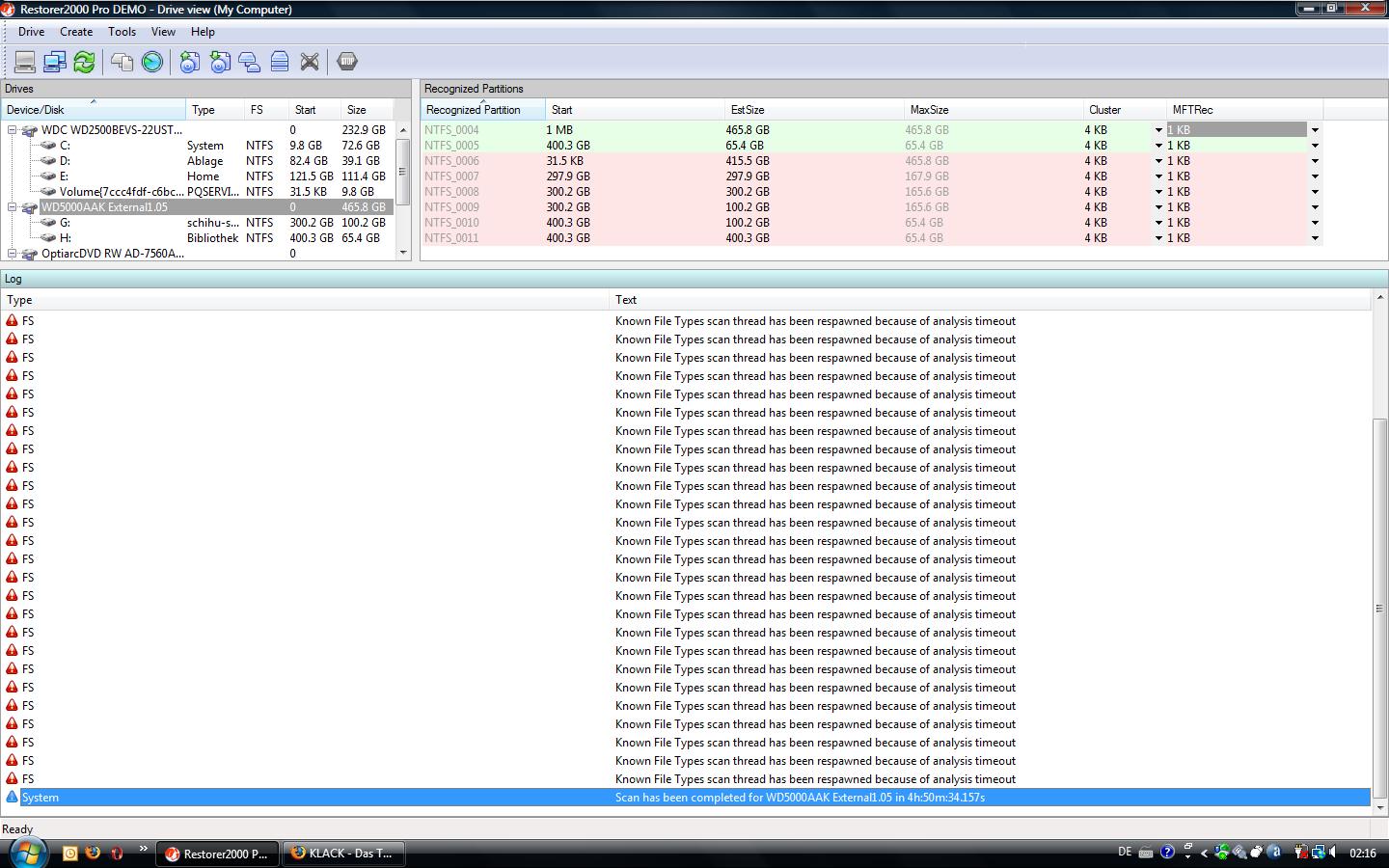The width and height of the screenshot is (1389, 868).
Task: Show hidden tray icons arrow
Action: [x=1204, y=853]
